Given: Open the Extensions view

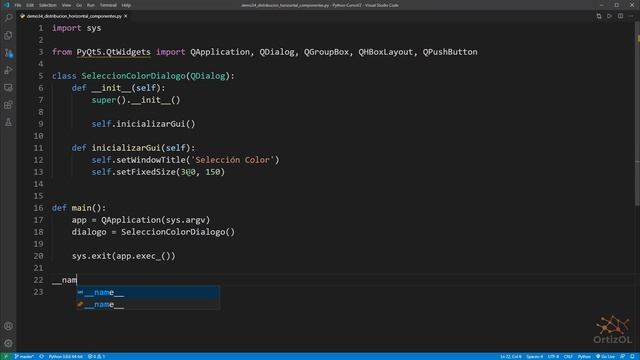Looking at the screenshot, I should [x=8, y=105].
